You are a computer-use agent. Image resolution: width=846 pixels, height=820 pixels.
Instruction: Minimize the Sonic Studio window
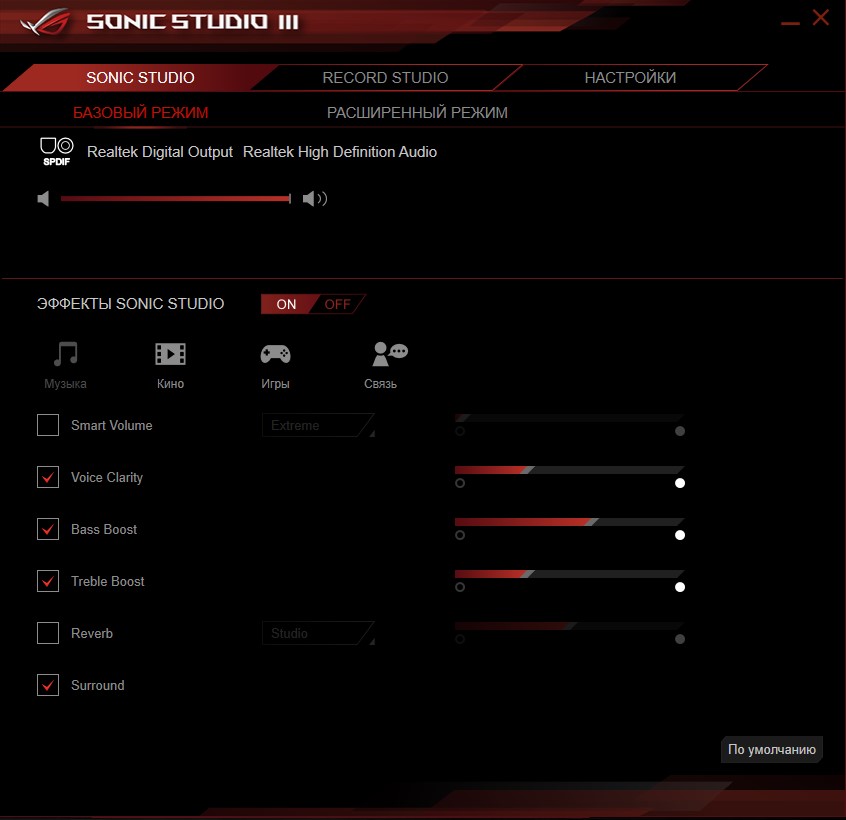click(790, 23)
